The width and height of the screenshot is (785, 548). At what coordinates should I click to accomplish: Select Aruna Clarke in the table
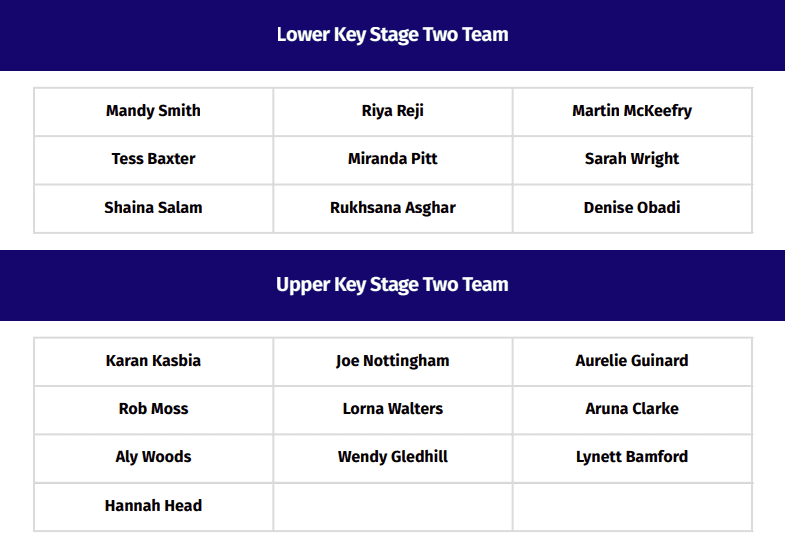click(x=632, y=409)
